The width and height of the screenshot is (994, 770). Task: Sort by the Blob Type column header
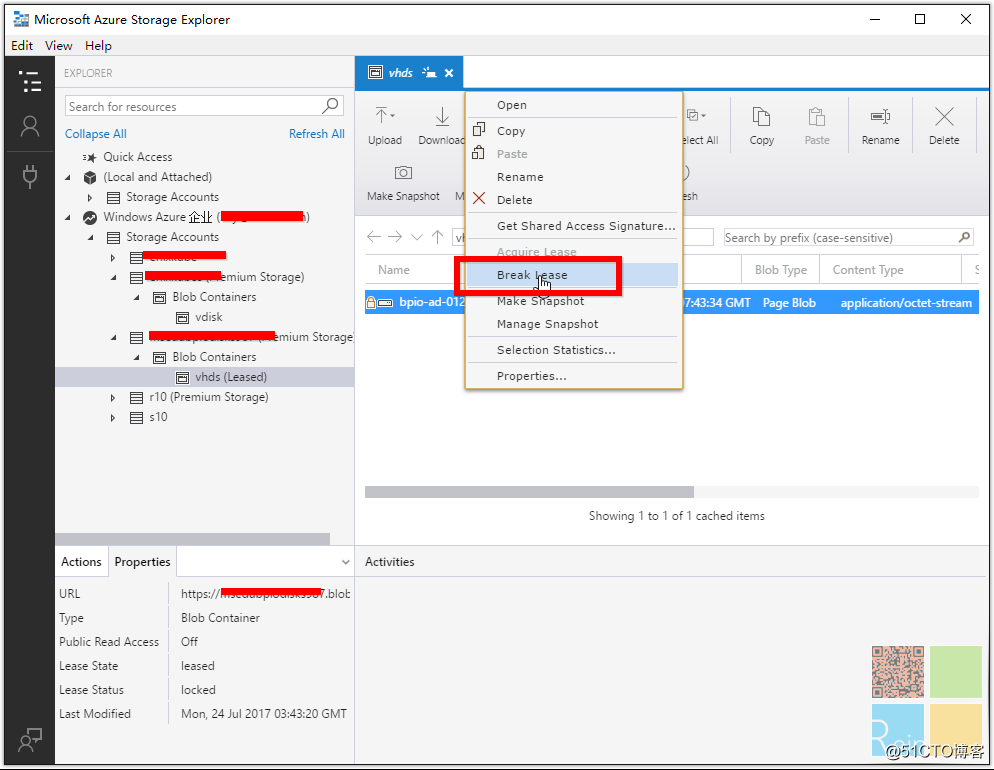point(780,270)
